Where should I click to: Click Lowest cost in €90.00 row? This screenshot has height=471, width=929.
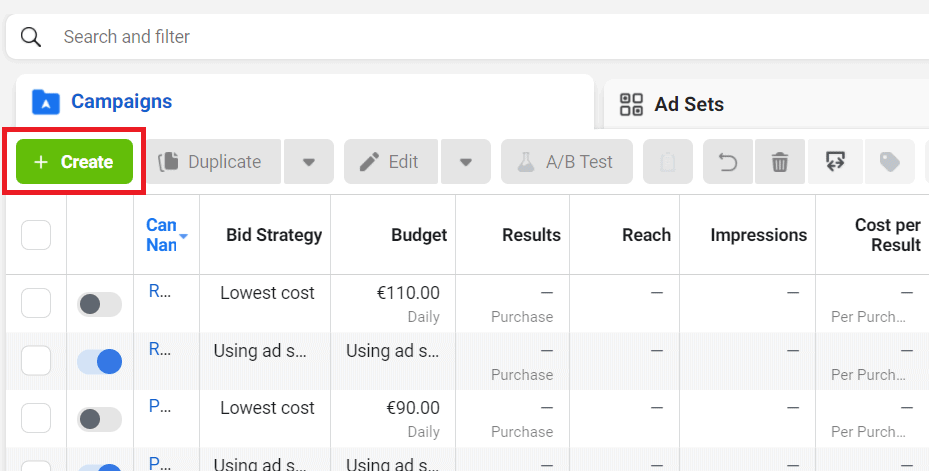pyautogui.click(x=267, y=408)
